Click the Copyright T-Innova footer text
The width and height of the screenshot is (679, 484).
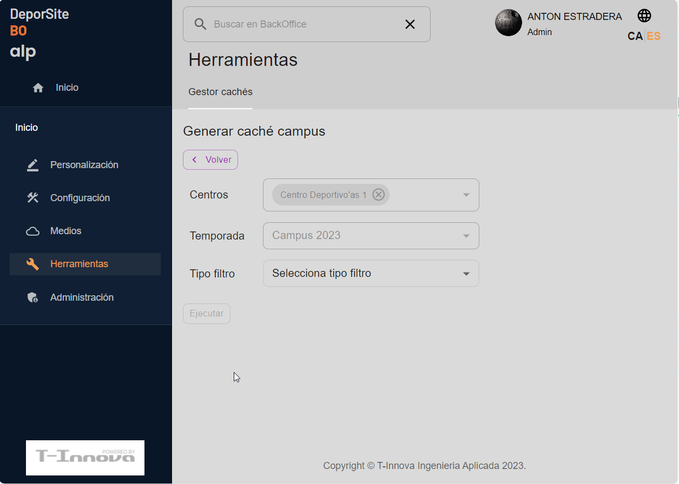424,466
